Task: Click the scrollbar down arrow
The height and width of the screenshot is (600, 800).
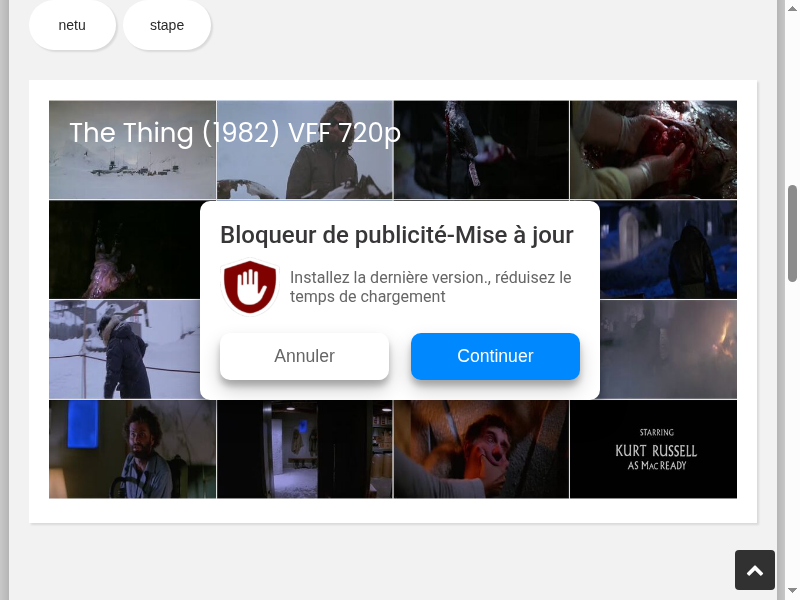Action: pos(793,591)
